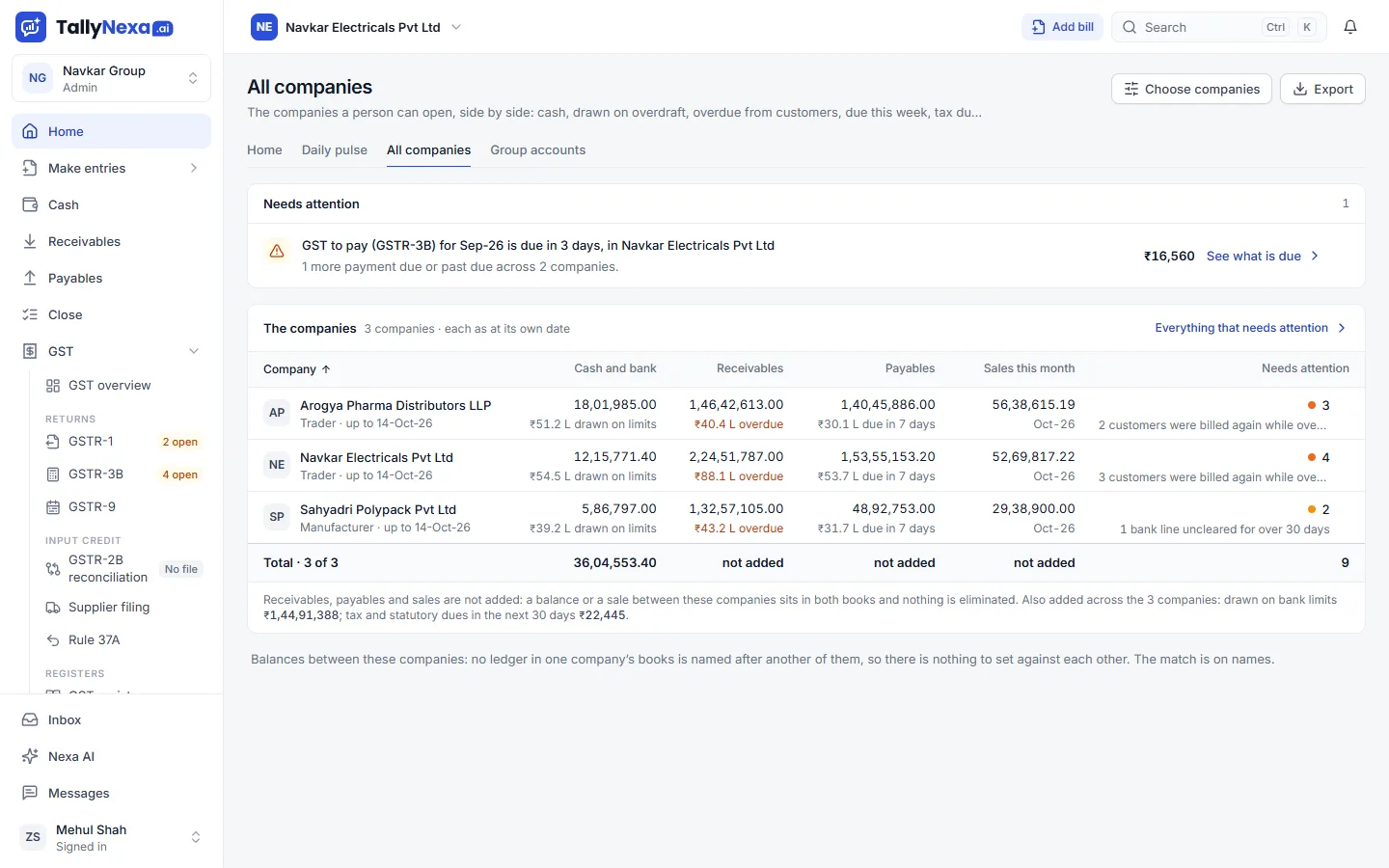
Task: Click Arogya Pharma's 56,38,615.19 sales figure
Action: point(1033,405)
